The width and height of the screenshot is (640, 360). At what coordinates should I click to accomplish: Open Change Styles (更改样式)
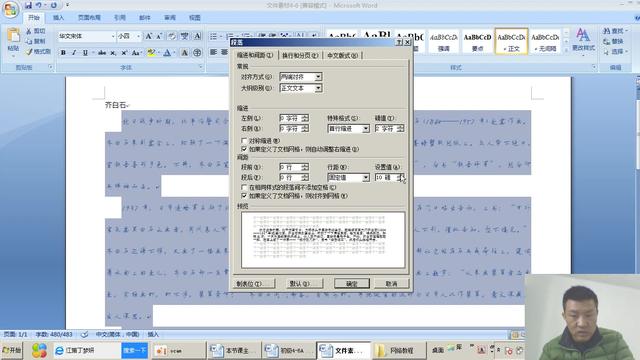click(x=583, y=40)
